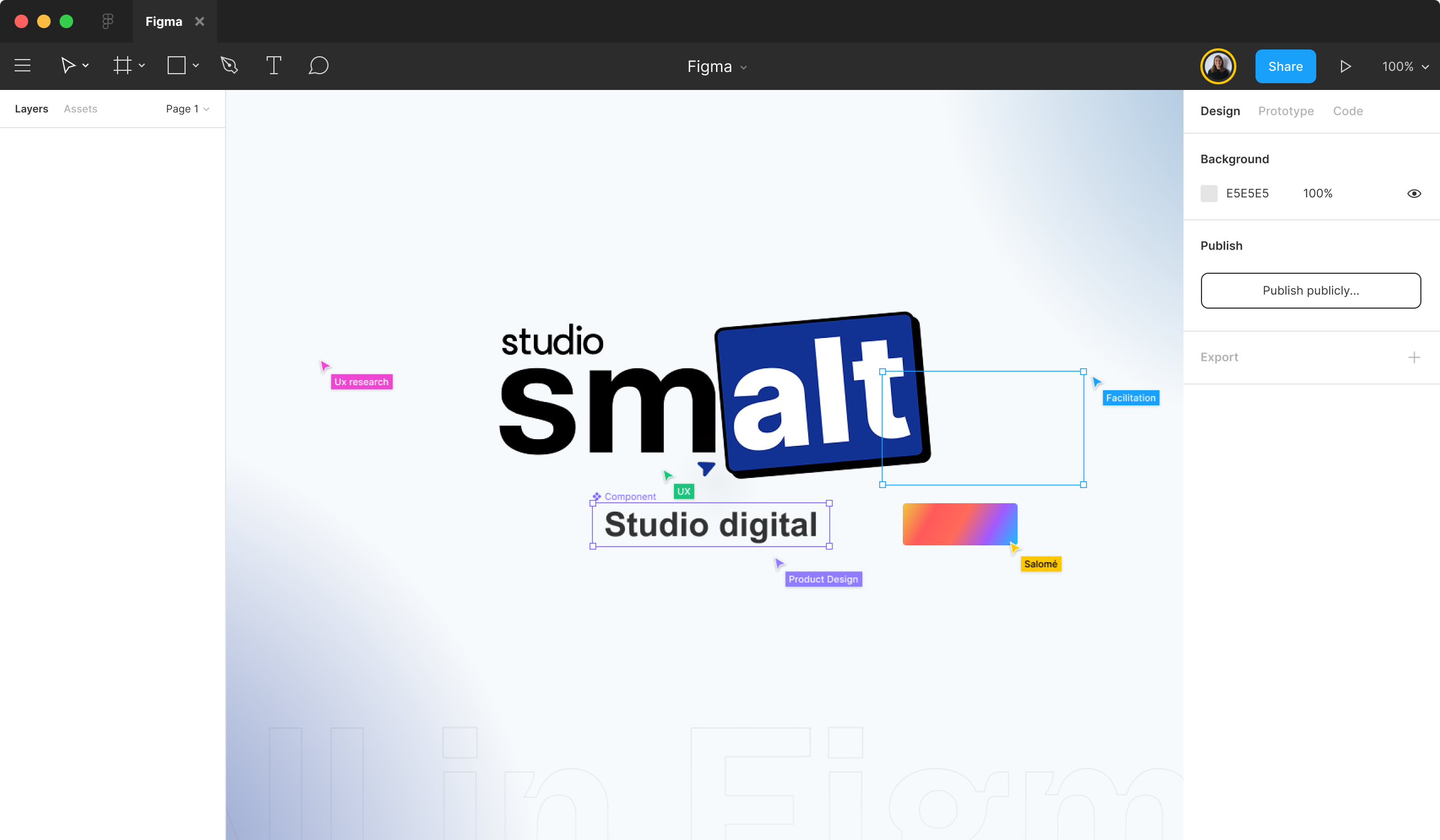Select the 'studio' logo text
The width and height of the screenshot is (1440, 840).
pos(552,341)
